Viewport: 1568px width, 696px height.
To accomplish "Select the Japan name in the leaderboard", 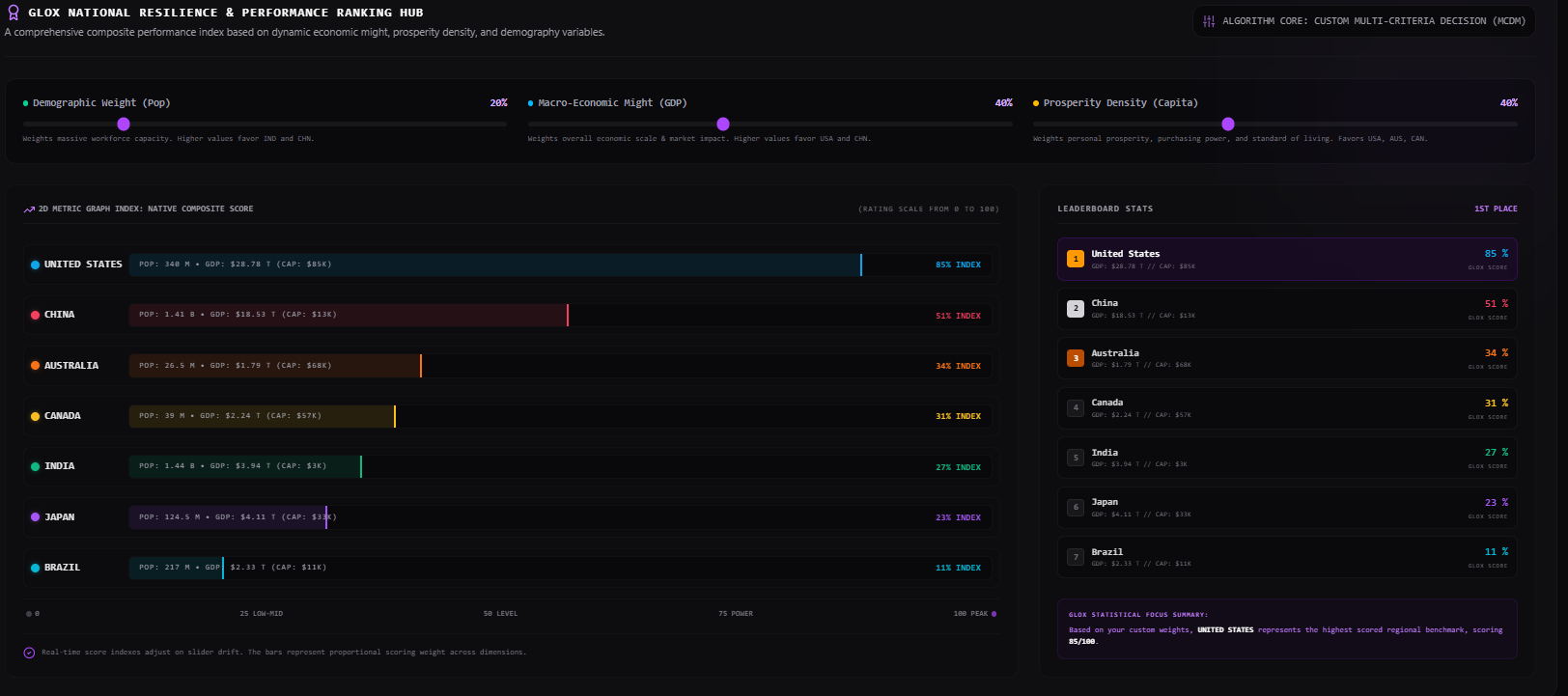I will [1105, 502].
